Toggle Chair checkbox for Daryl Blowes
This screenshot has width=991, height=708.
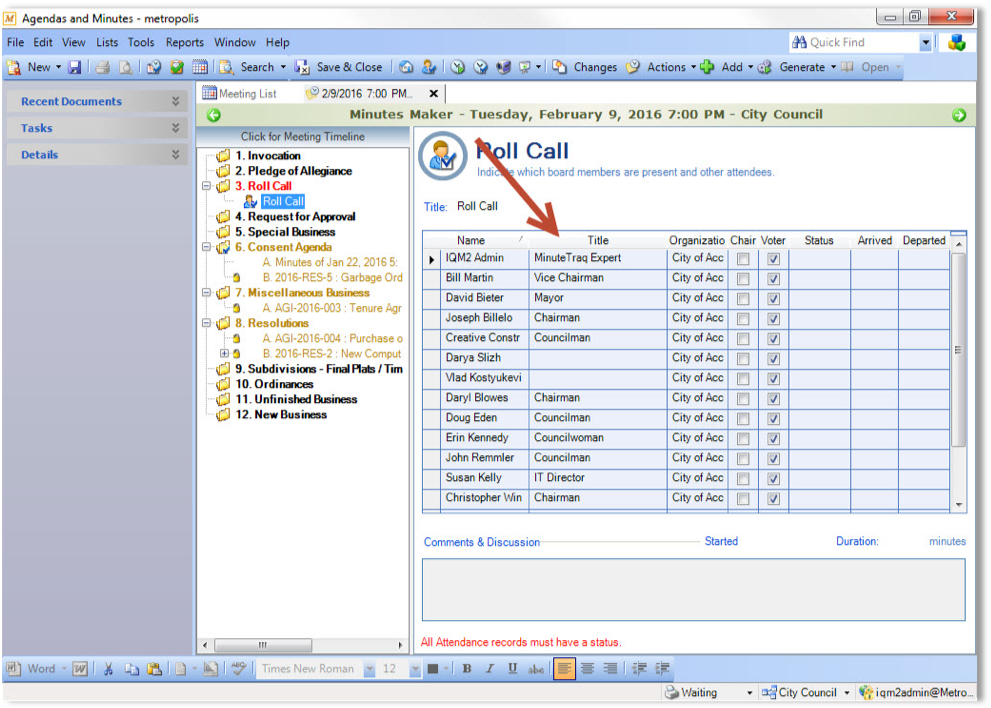(x=743, y=398)
